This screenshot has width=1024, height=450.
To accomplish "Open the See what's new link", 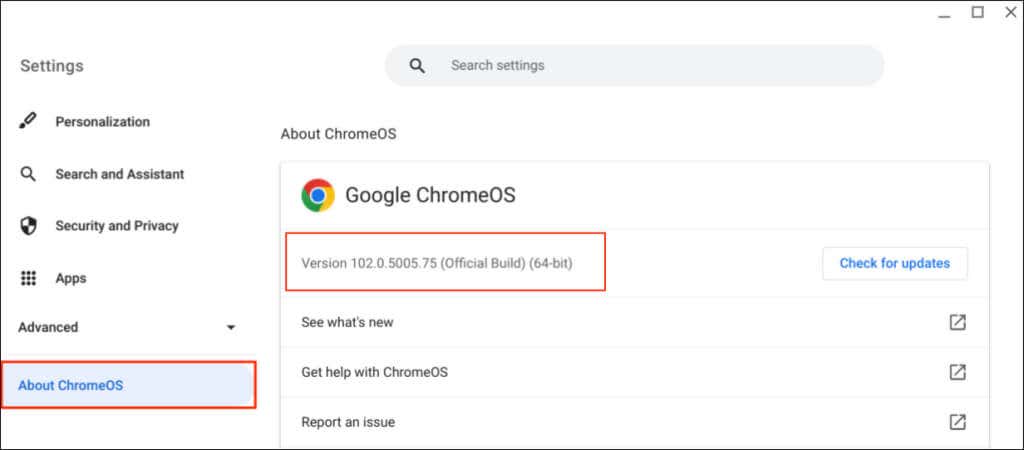I will [347, 322].
